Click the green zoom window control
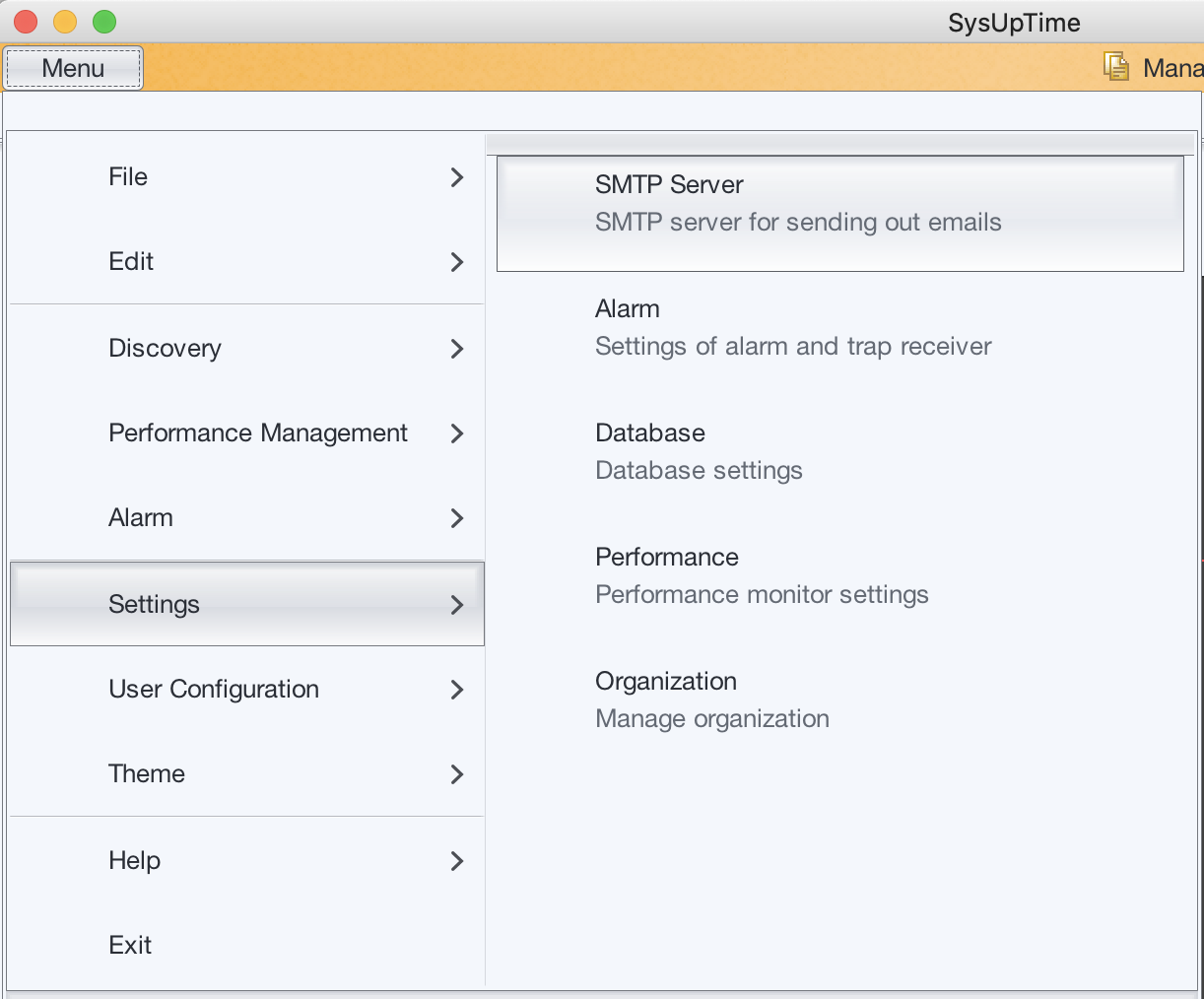The height and width of the screenshot is (999, 1204). click(103, 21)
